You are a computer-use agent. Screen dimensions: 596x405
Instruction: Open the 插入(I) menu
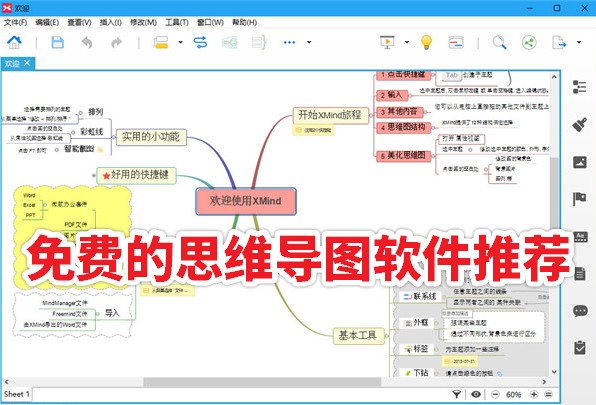point(111,22)
